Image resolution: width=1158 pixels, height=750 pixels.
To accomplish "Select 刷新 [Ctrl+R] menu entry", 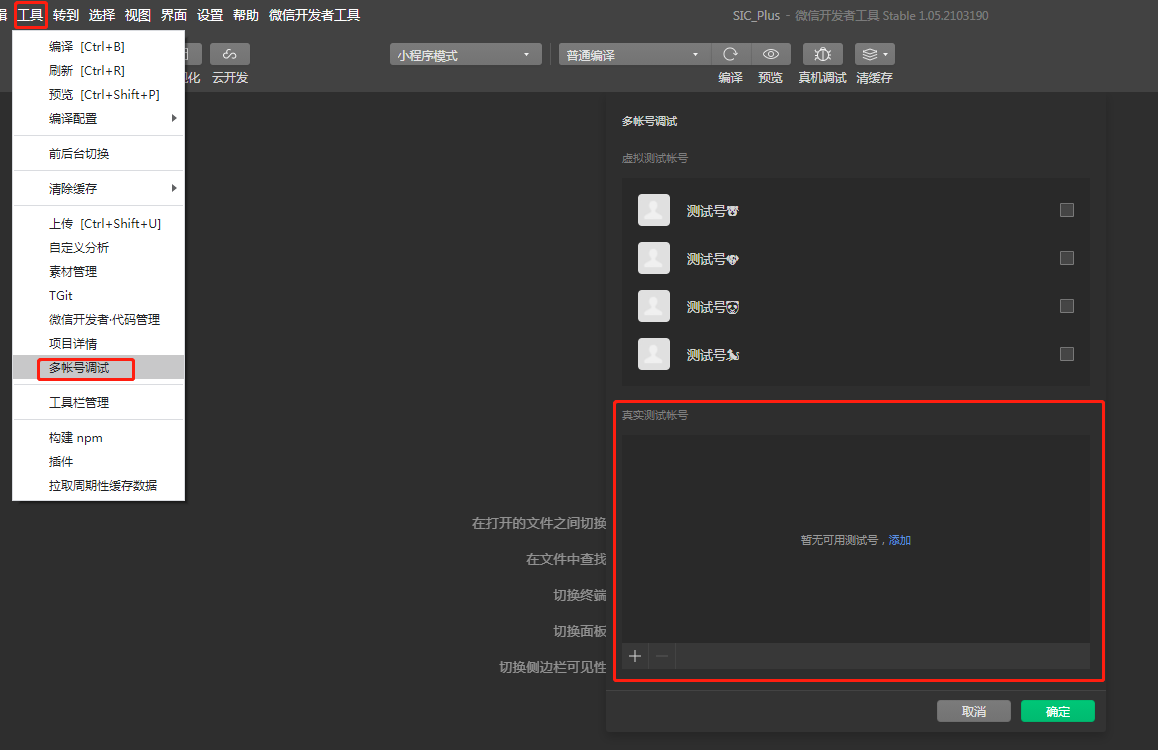I will 99,70.
